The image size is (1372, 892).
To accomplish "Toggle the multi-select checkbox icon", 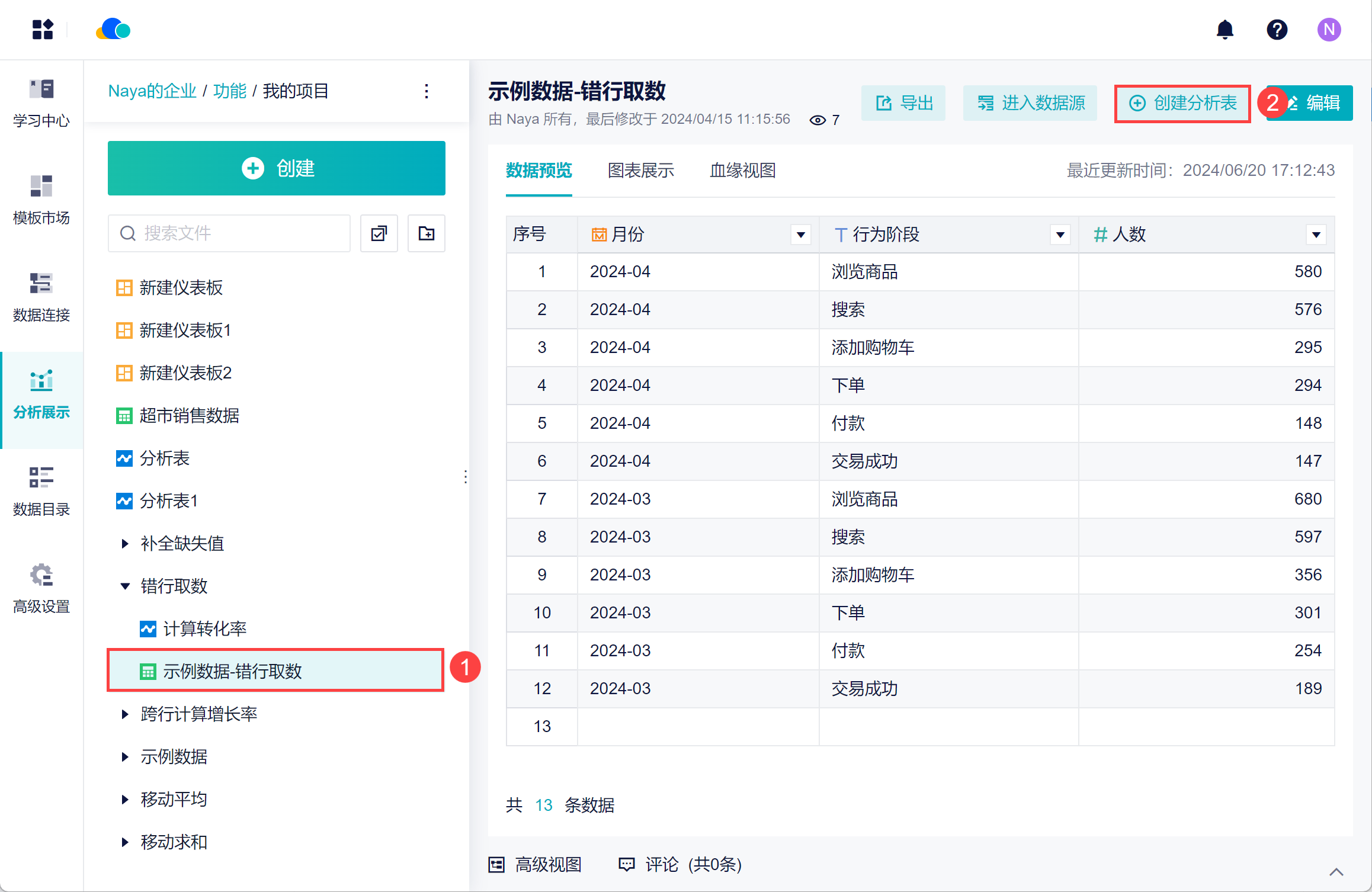I will pyautogui.click(x=379, y=233).
